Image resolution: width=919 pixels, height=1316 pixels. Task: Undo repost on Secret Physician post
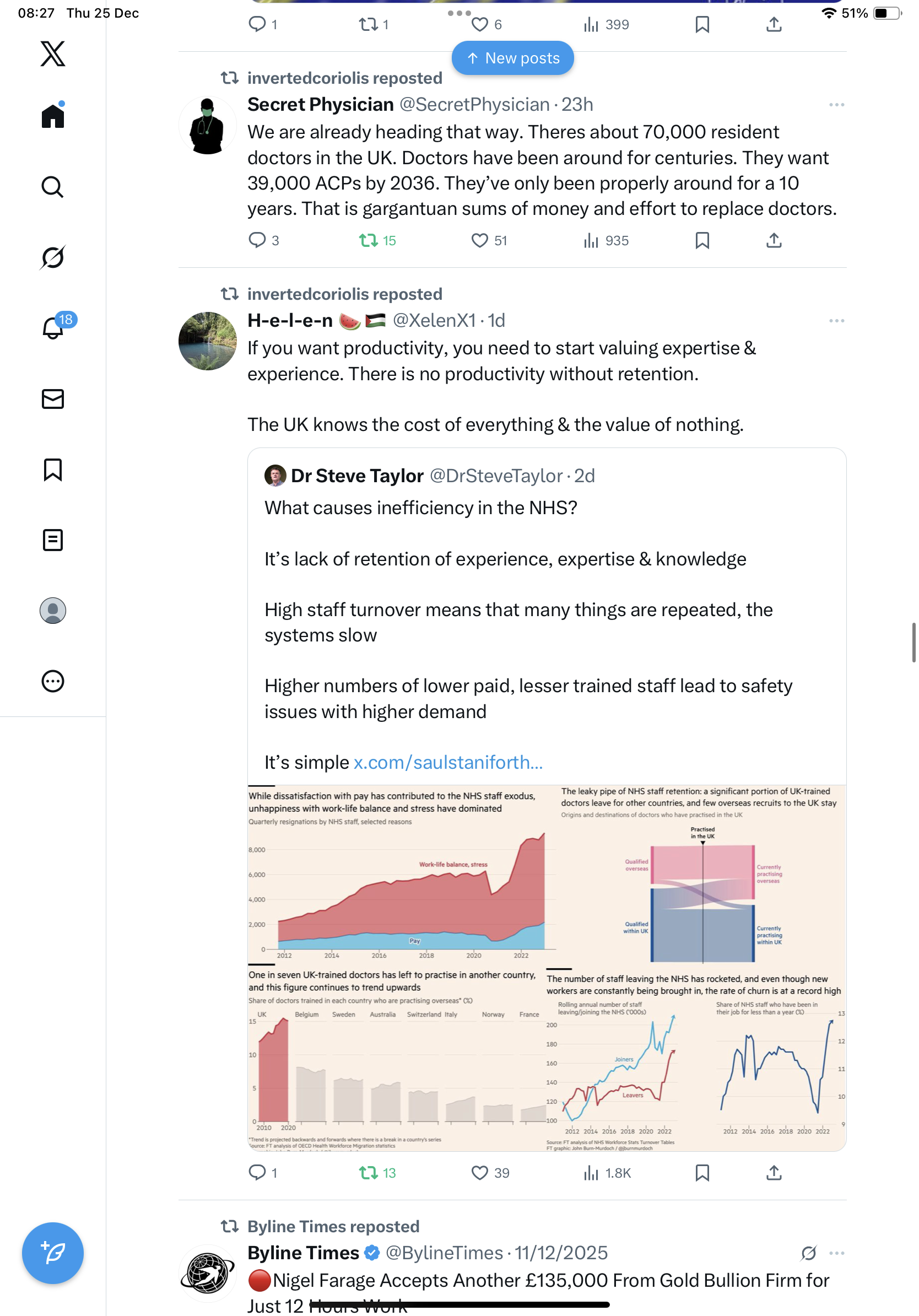coord(369,241)
